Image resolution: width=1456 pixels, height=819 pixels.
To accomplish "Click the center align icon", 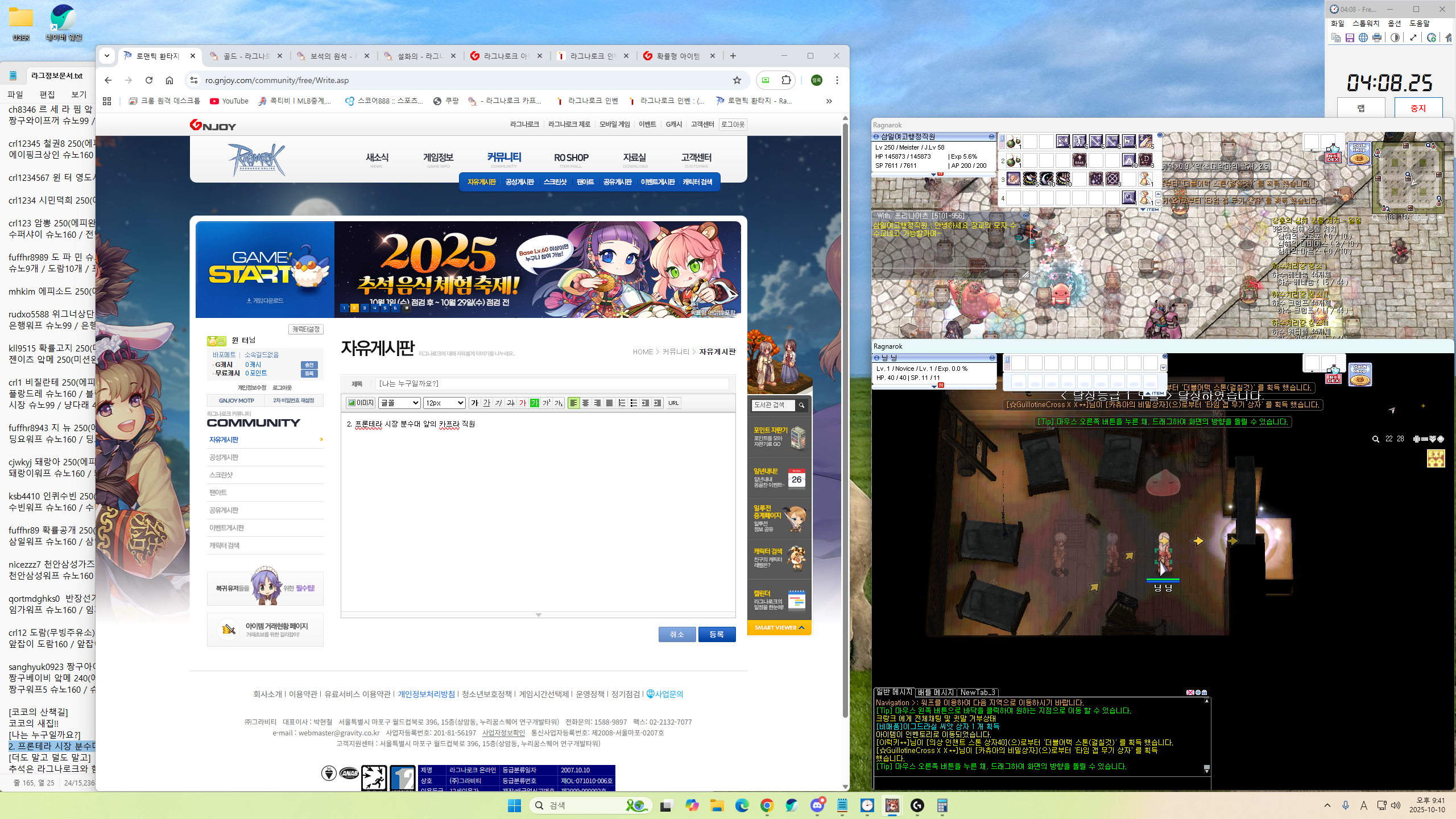I will click(x=585, y=403).
